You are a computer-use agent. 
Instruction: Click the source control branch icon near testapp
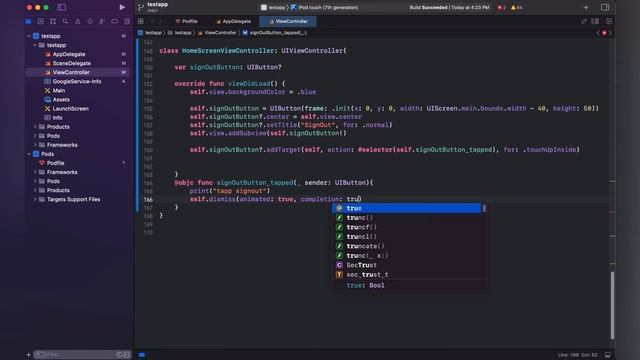(x=141, y=7)
